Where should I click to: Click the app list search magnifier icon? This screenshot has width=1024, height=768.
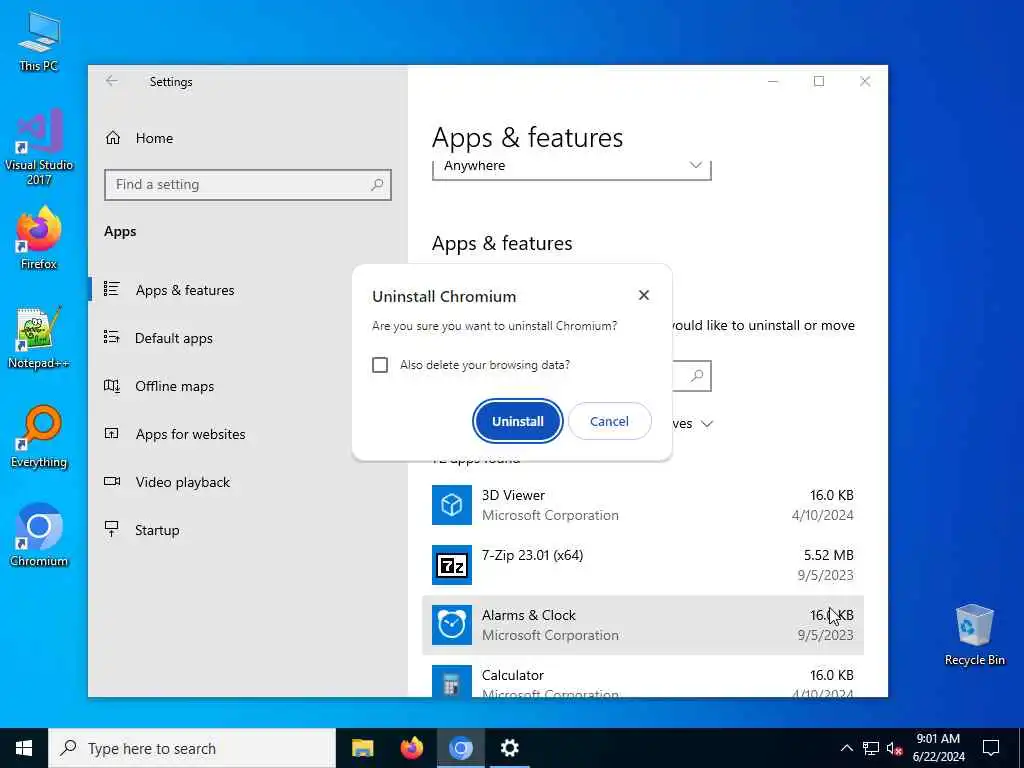point(697,376)
